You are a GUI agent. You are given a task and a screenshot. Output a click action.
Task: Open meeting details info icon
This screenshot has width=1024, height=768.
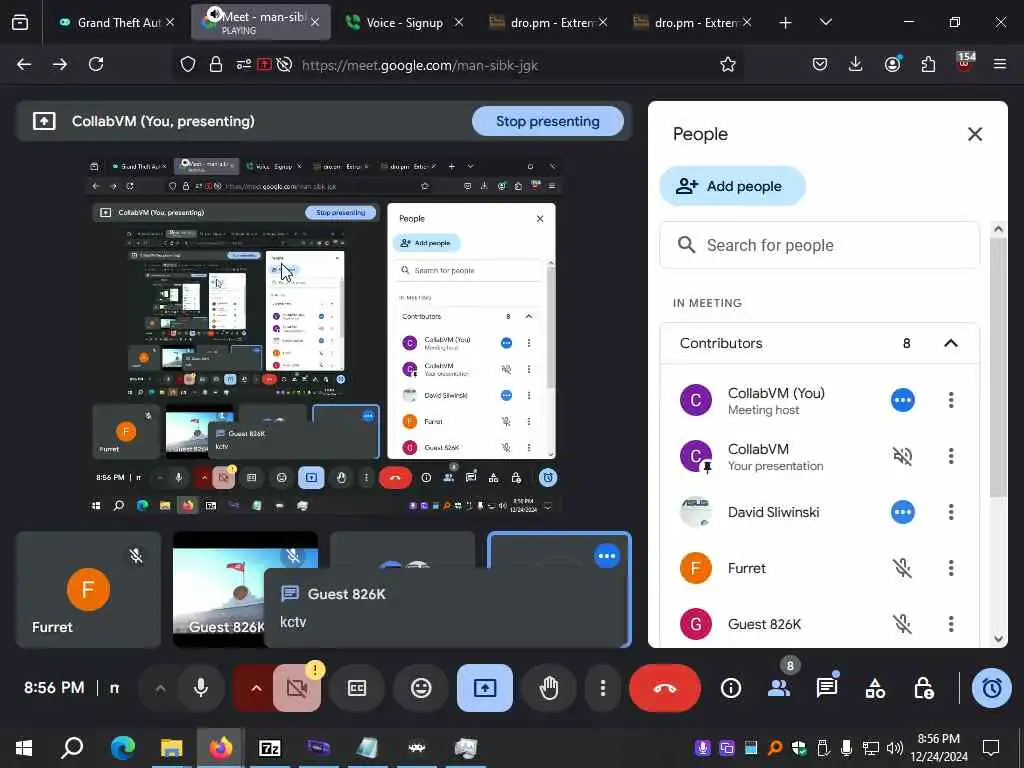click(x=731, y=688)
